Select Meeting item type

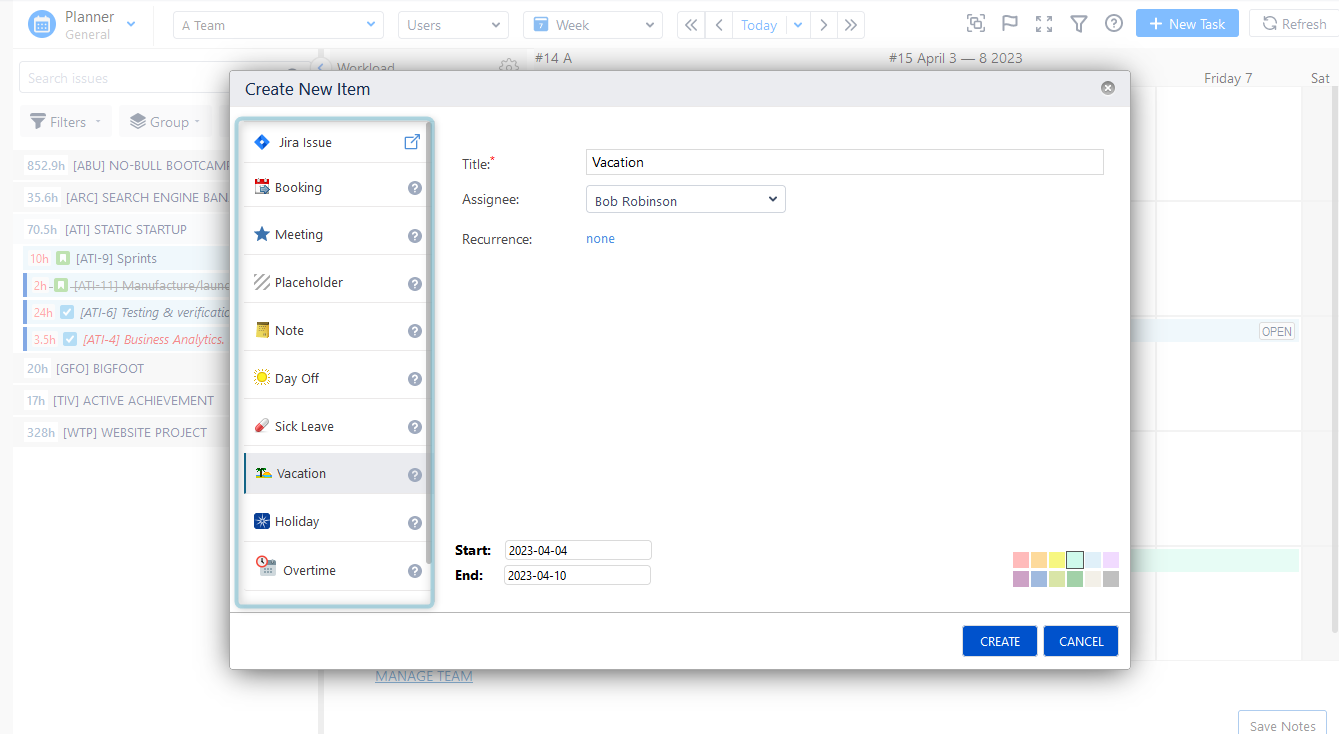coord(336,235)
